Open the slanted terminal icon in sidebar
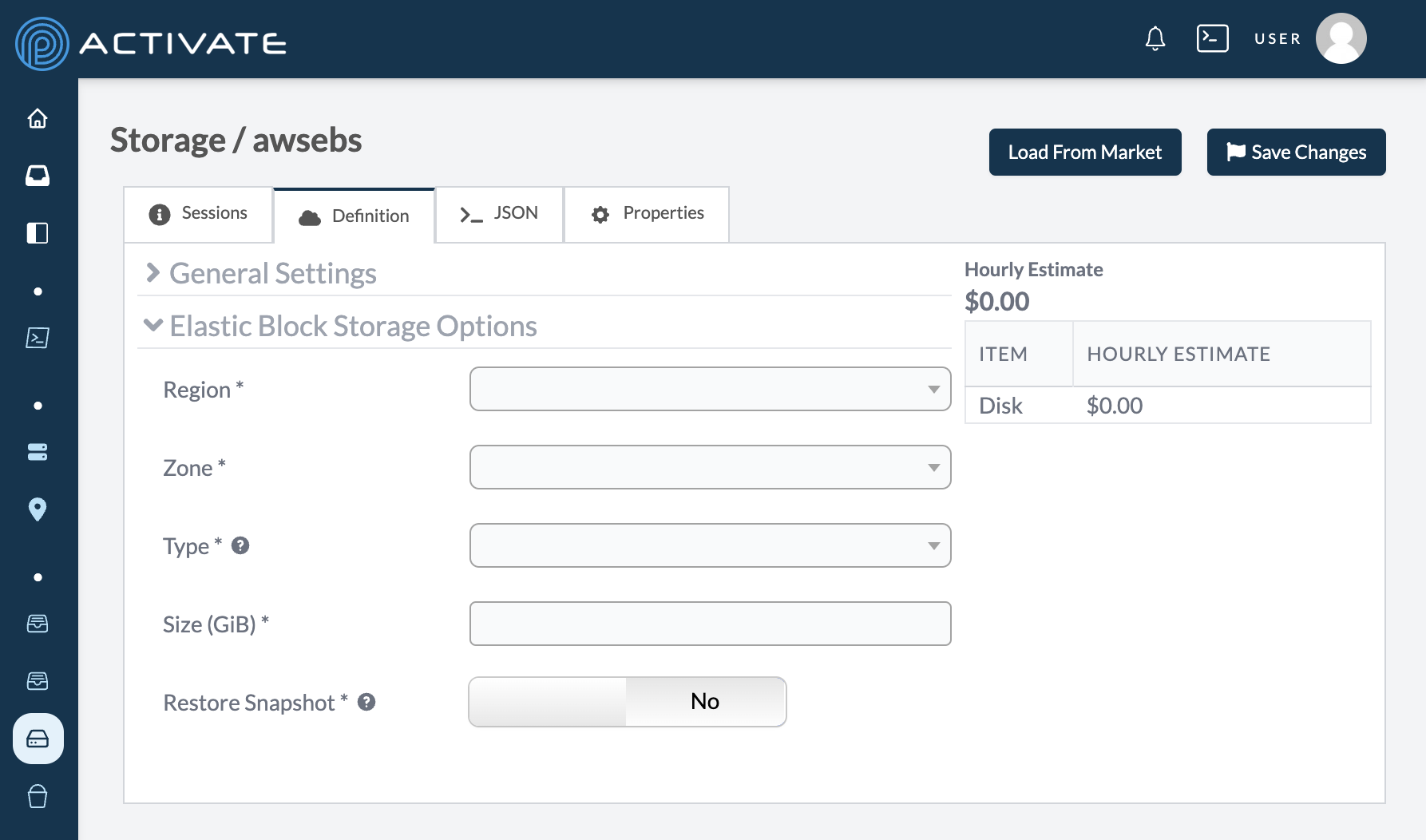Screen dimensions: 1426x840 pos(38,338)
